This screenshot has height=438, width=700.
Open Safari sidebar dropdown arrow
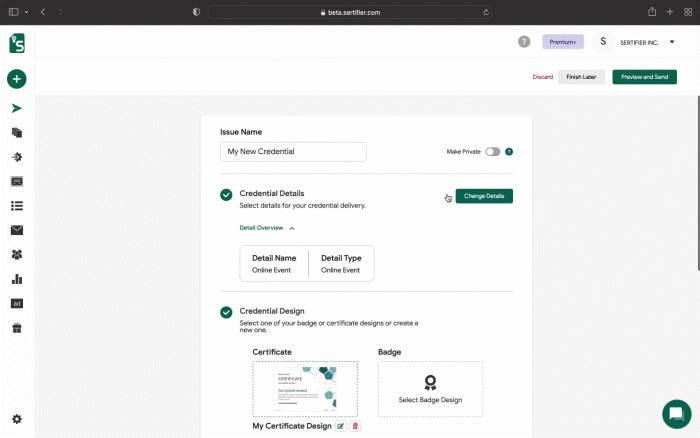[x=26, y=12]
